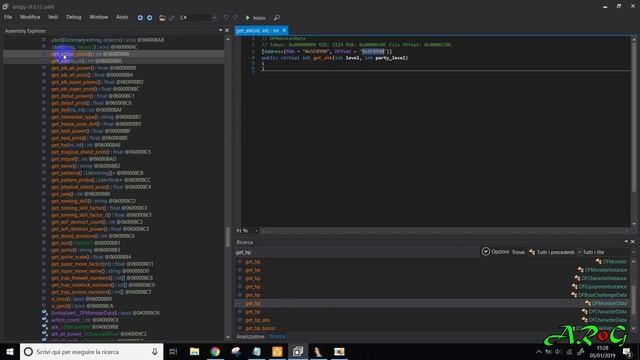Screen dimensions: 640x360
Task: Select get_magical_shield_prob() tree node
Action: click(x=101, y=152)
